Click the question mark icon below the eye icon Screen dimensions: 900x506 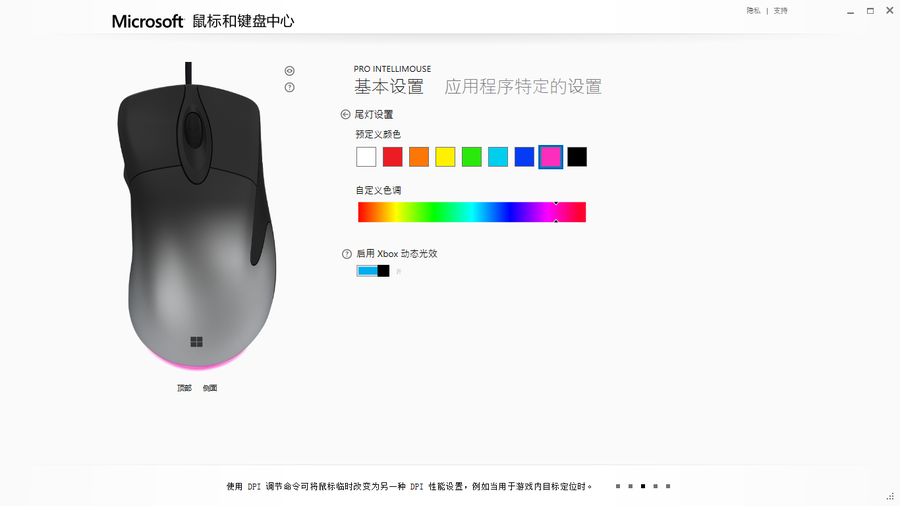coord(289,87)
